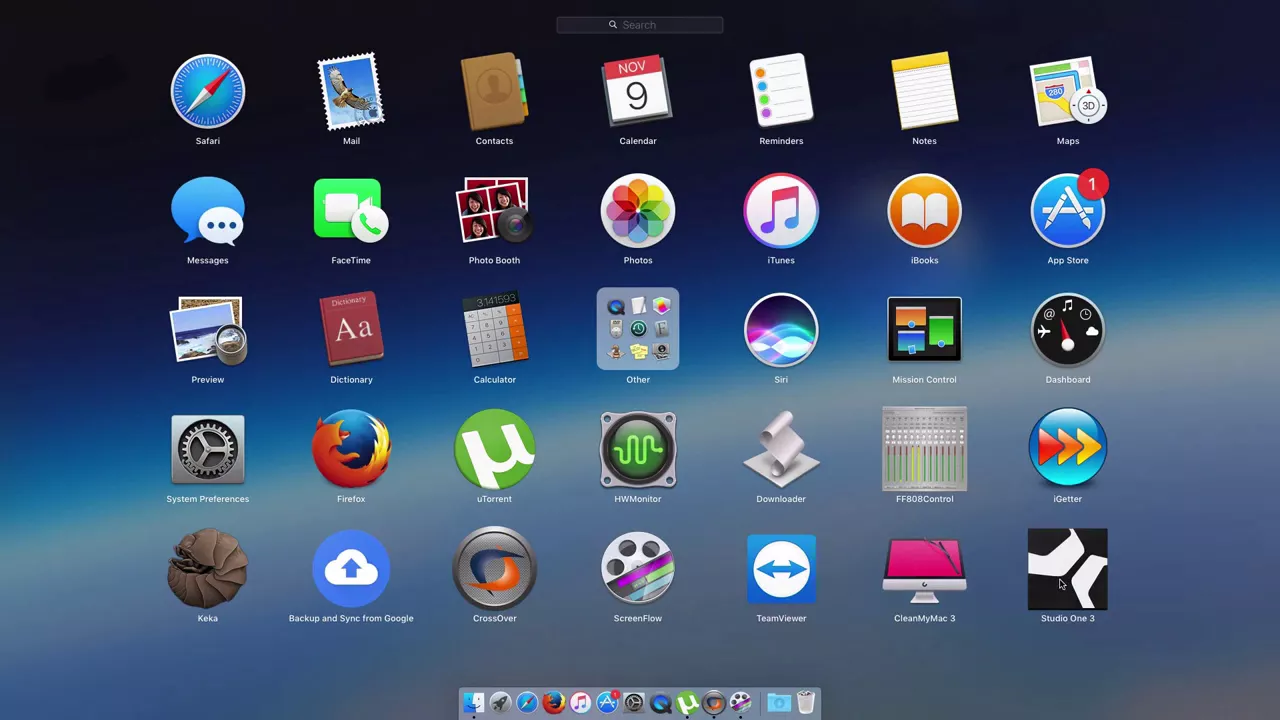Launch Studio One 3
The width and height of the screenshot is (1280, 720).
click(1067, 569)
